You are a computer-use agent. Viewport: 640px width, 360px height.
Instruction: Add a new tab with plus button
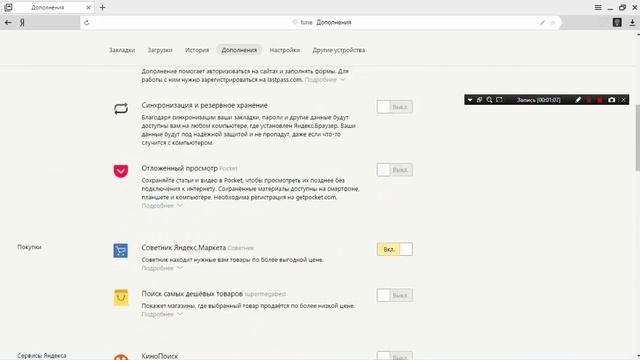click(x=102, y=7)
